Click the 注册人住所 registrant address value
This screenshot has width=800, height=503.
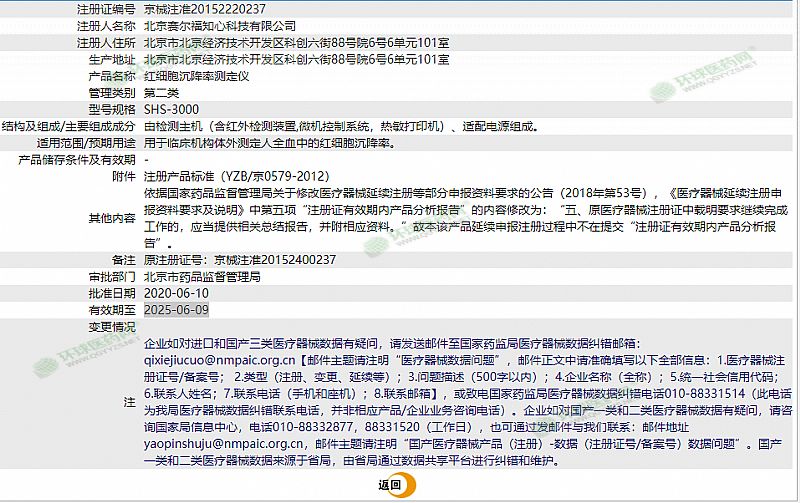point(296,42)
